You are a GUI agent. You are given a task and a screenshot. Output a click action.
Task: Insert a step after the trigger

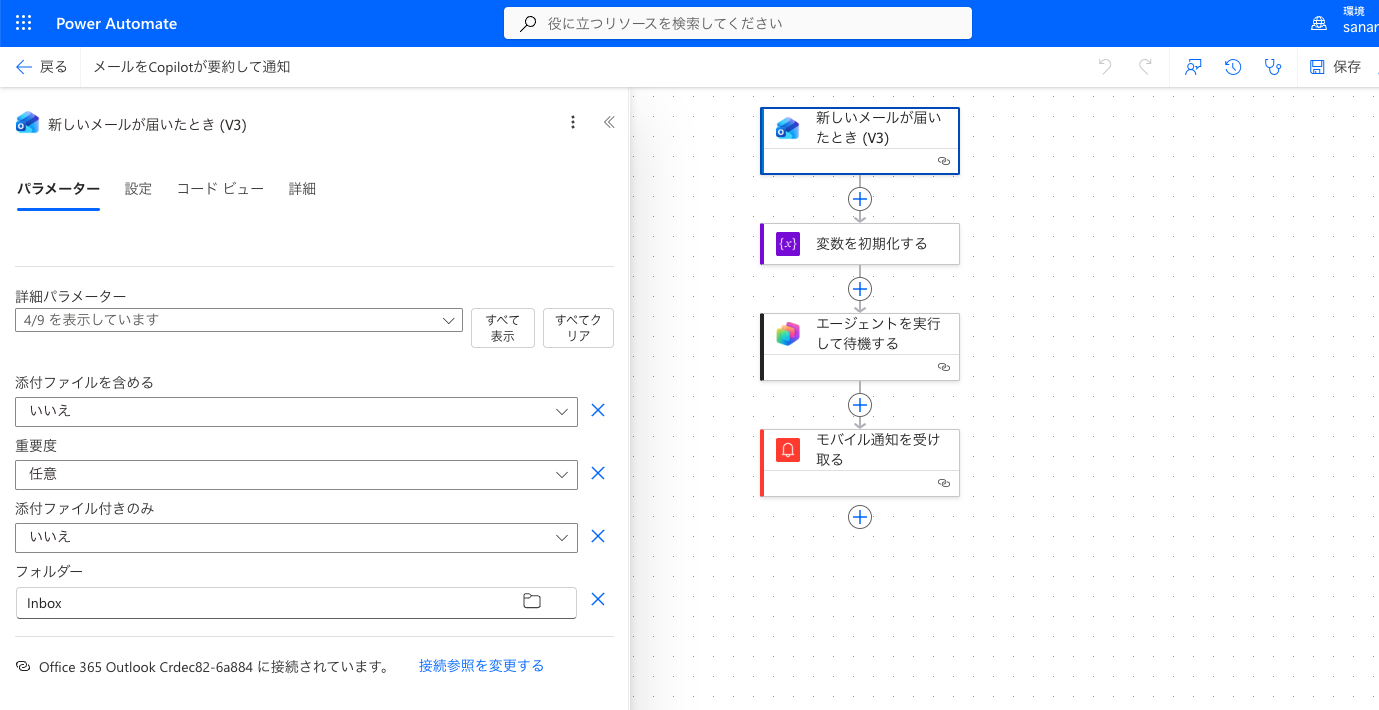(x=860, y=198)
